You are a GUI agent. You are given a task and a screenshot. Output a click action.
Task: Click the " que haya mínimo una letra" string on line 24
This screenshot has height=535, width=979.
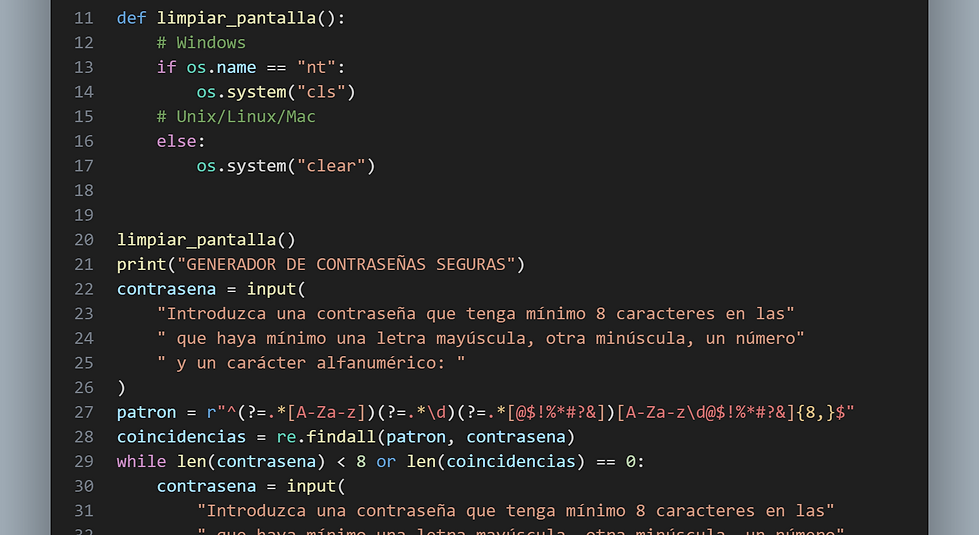(x=481, y=338)
